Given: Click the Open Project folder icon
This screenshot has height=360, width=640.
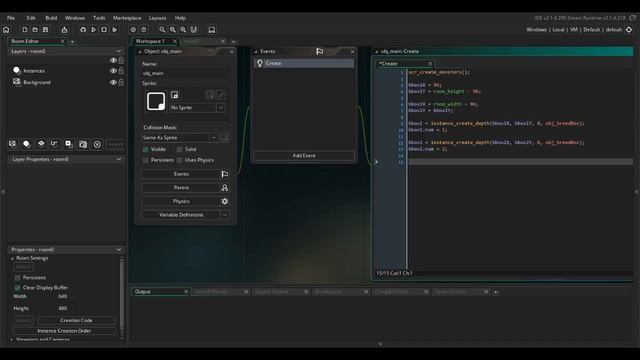Looking at the screenshot, I should click(x=35, y=30).
